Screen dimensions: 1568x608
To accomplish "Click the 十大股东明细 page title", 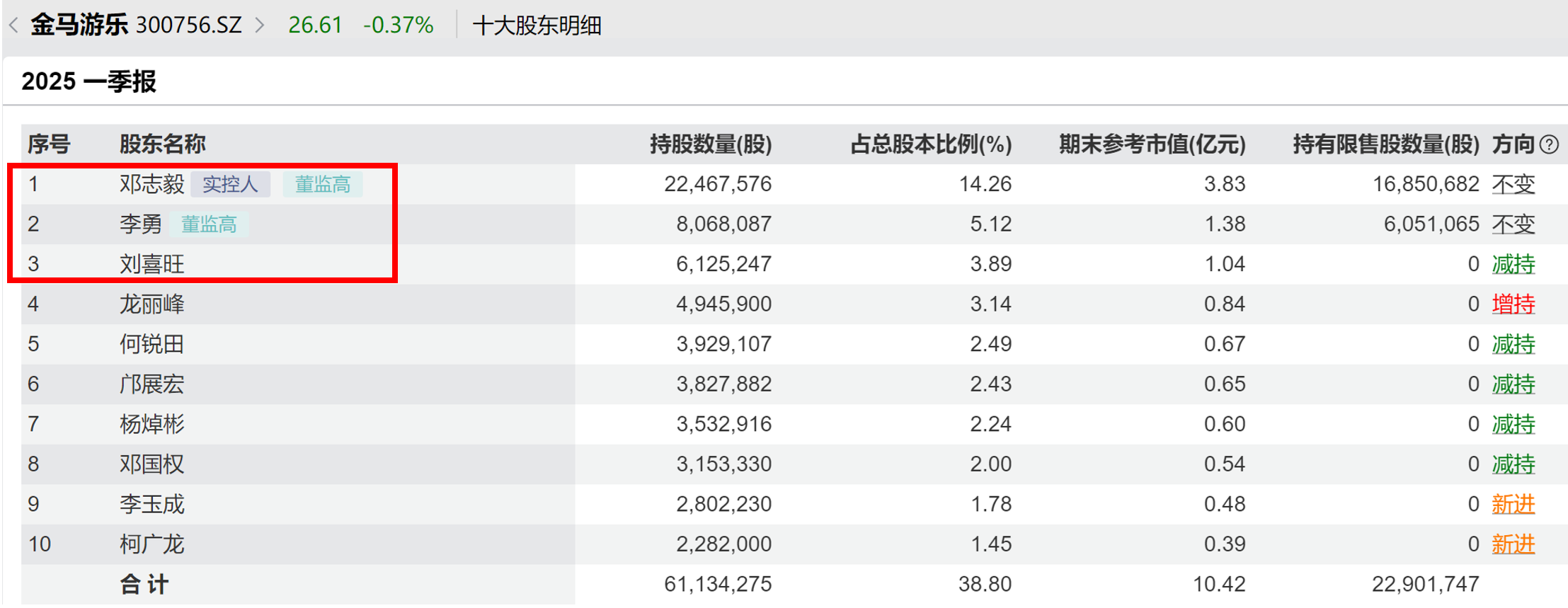I will [x=537, y=25].
